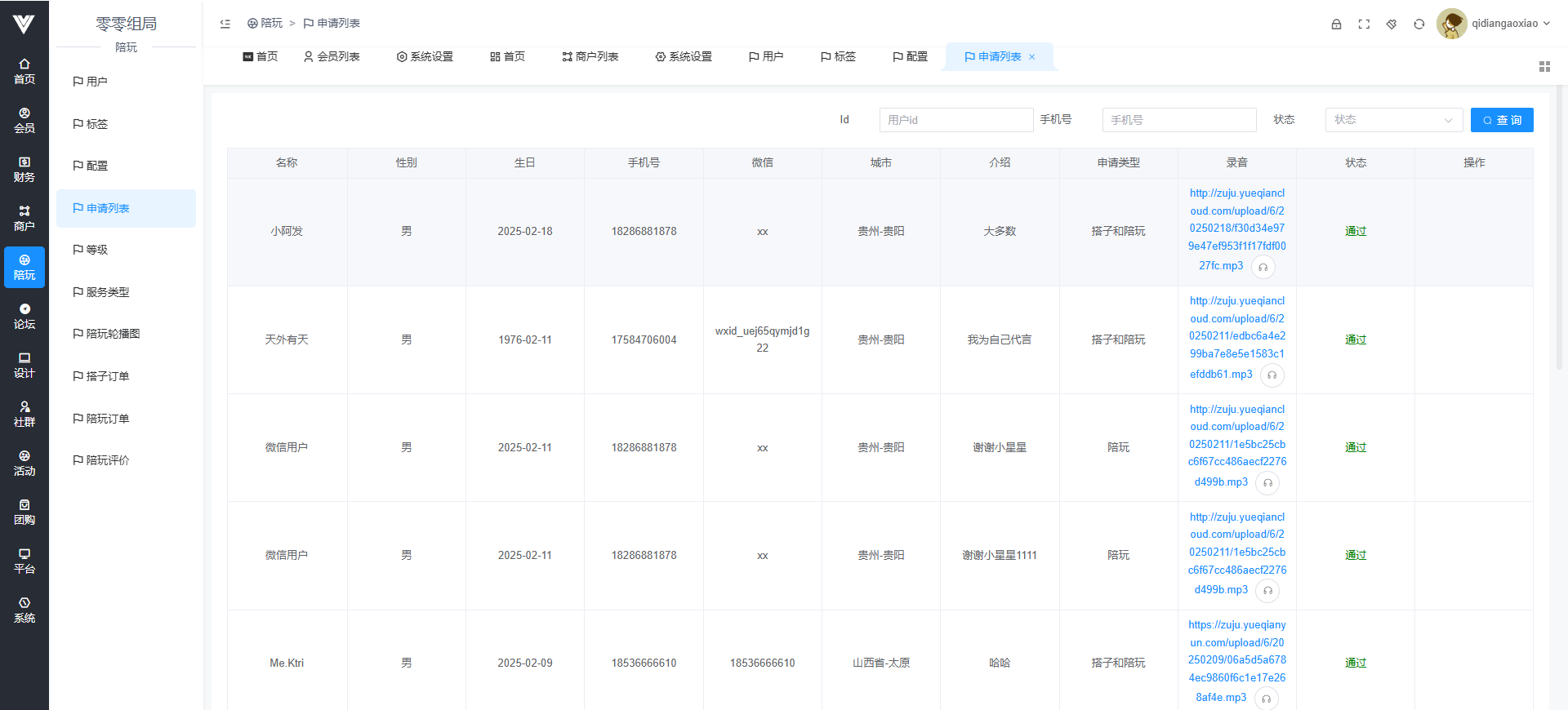Open the 论坛 sidebar section
Viewport: 1568px width, 710px height.
pyautogui.click(x=24, y=317)
